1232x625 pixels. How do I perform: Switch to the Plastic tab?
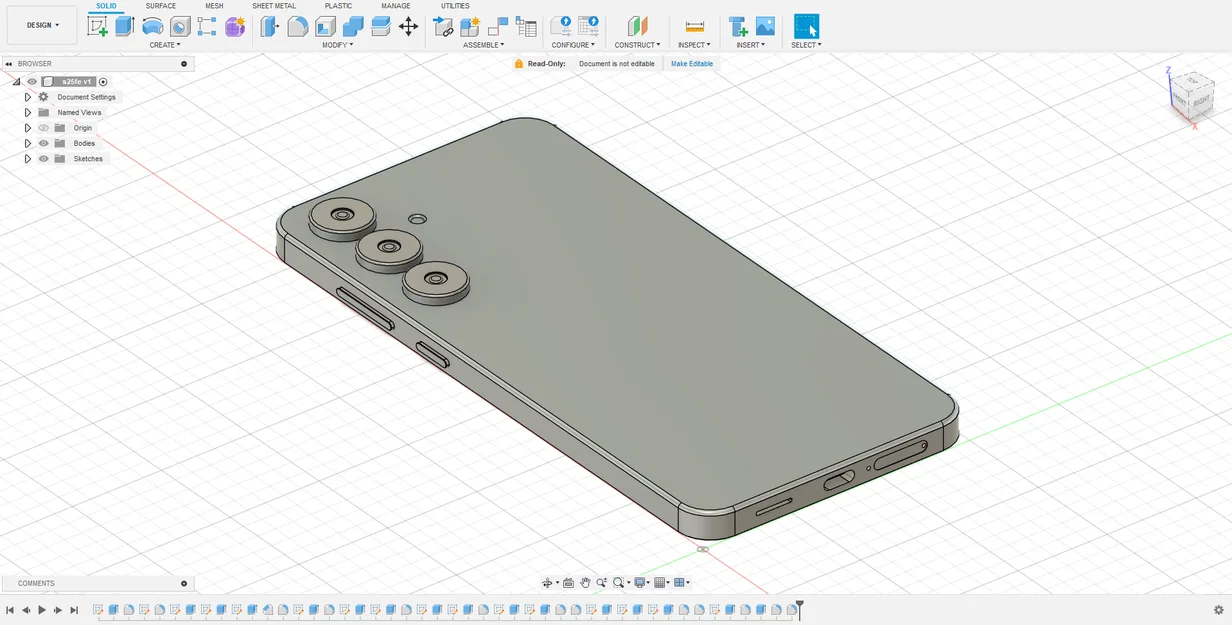coord(338,6)
